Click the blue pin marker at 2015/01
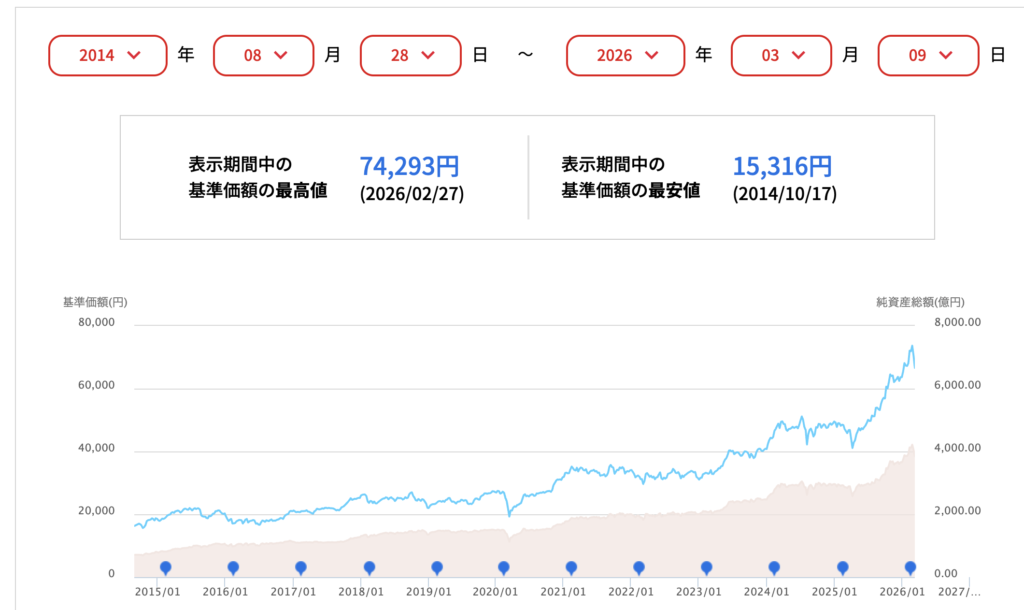The width and height of the screenshot is (1024, 610). coord(166,568)
